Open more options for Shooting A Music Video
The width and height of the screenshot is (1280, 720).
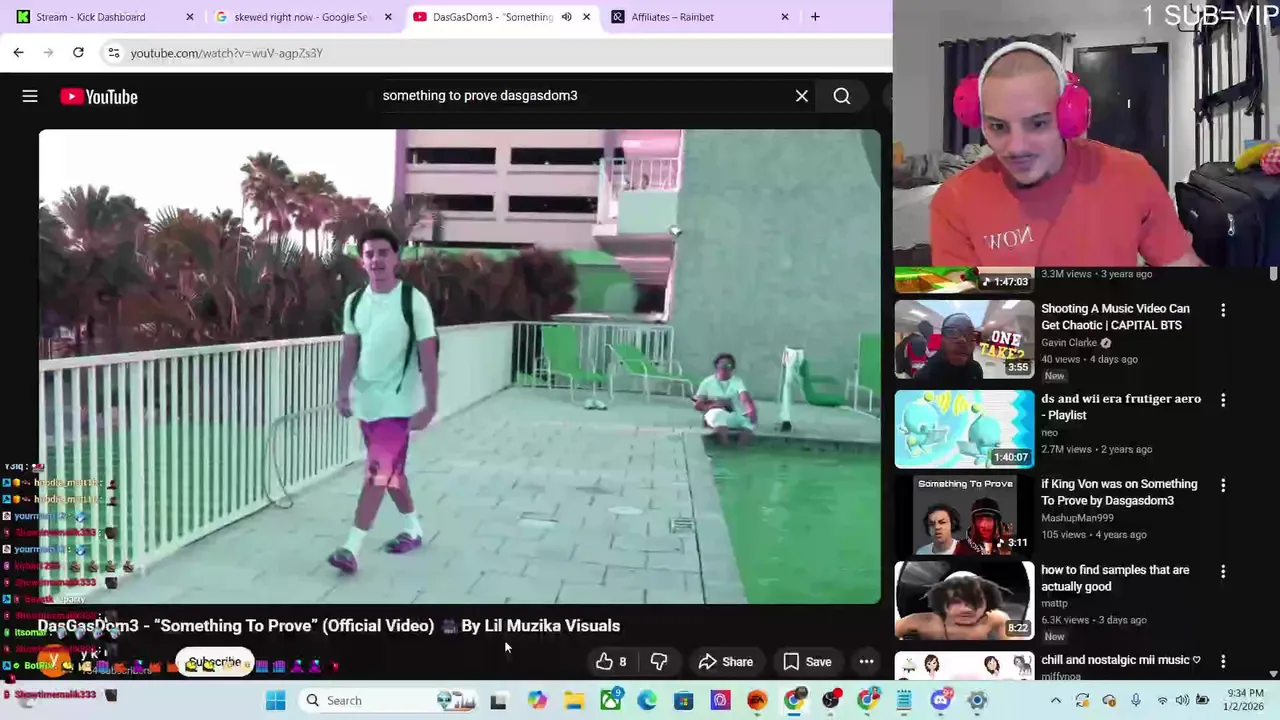[x=1223, y=311]
